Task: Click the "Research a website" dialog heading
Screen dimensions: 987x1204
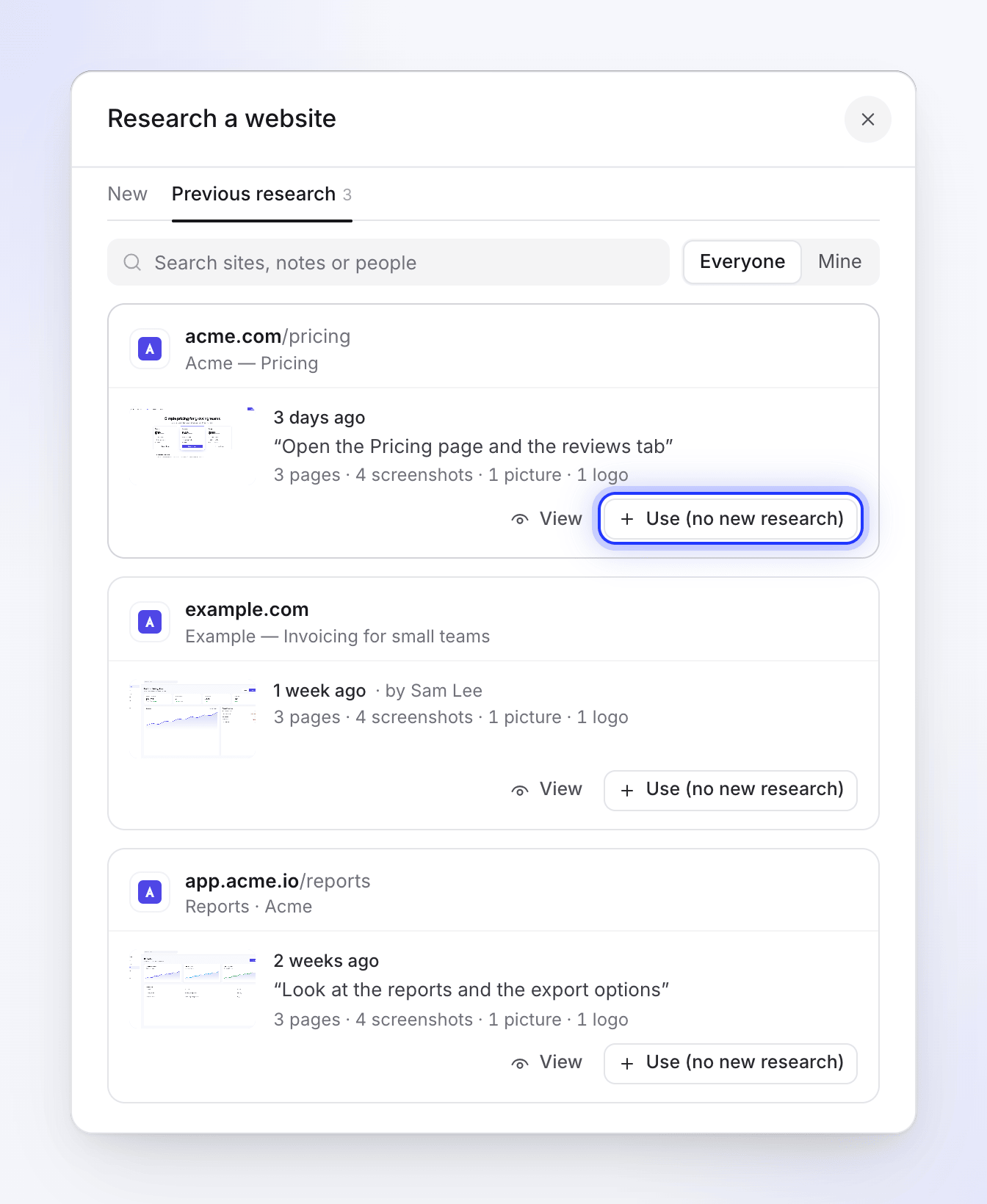Action: click(222, 119)
